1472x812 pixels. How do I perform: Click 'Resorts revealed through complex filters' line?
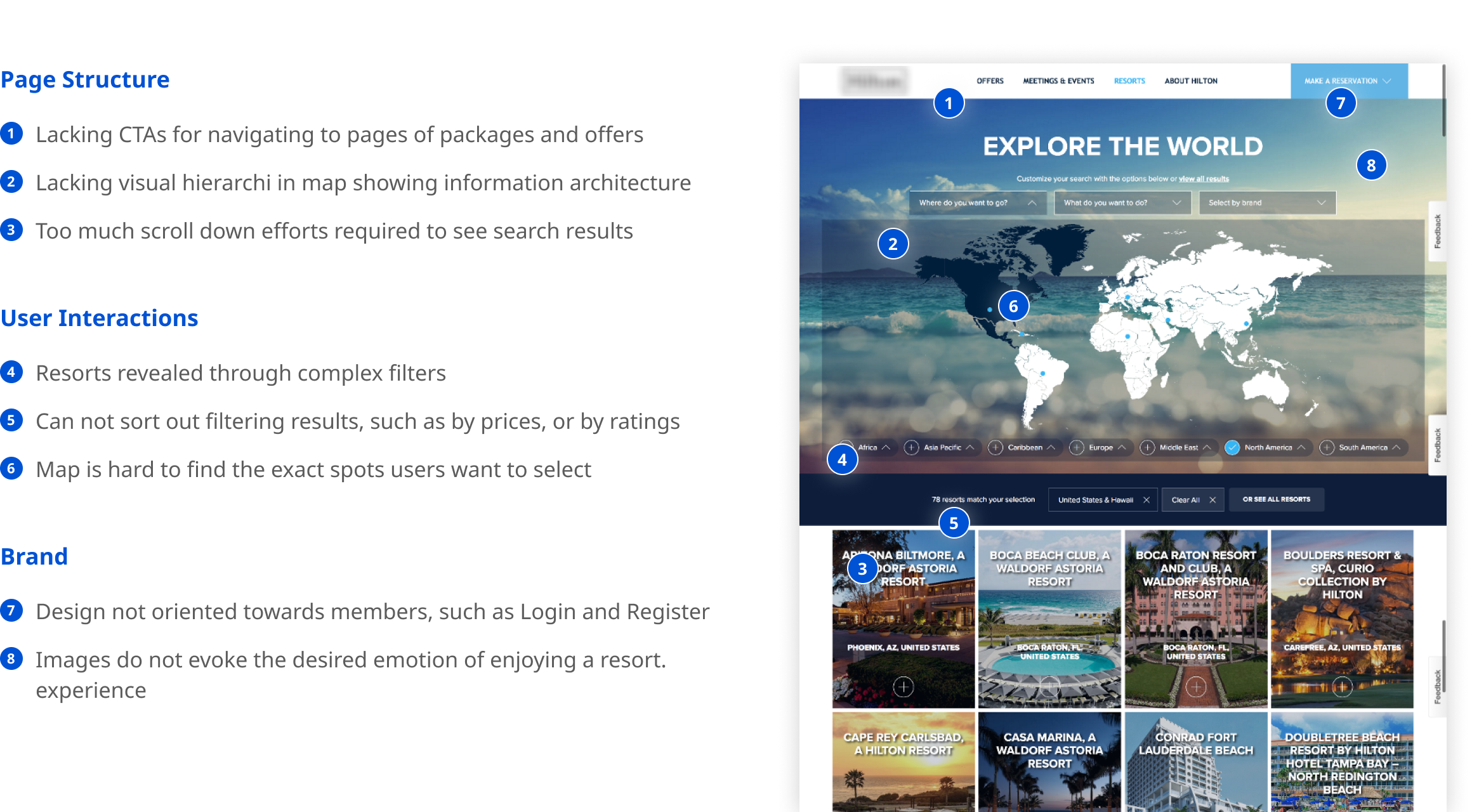(240, 373)
